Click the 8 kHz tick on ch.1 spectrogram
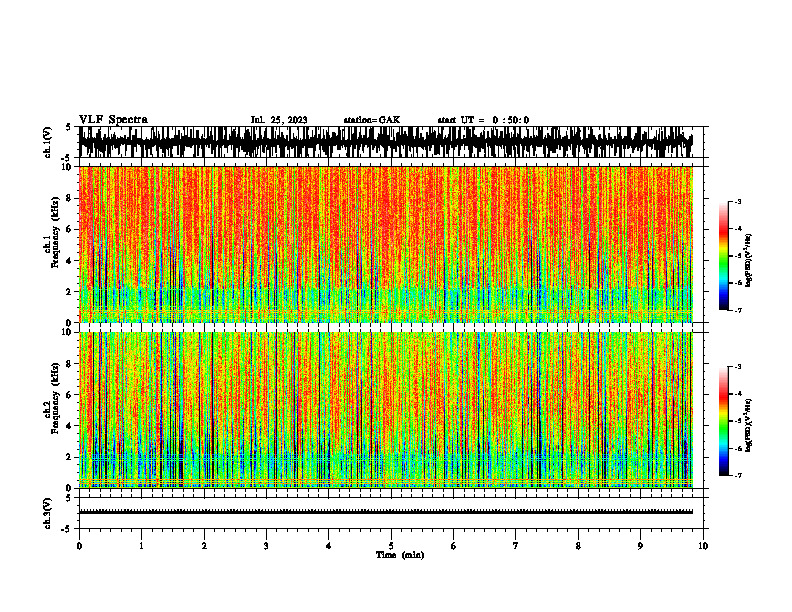The width and height of the screenshot is (792, 612). [x=72, y=198]
